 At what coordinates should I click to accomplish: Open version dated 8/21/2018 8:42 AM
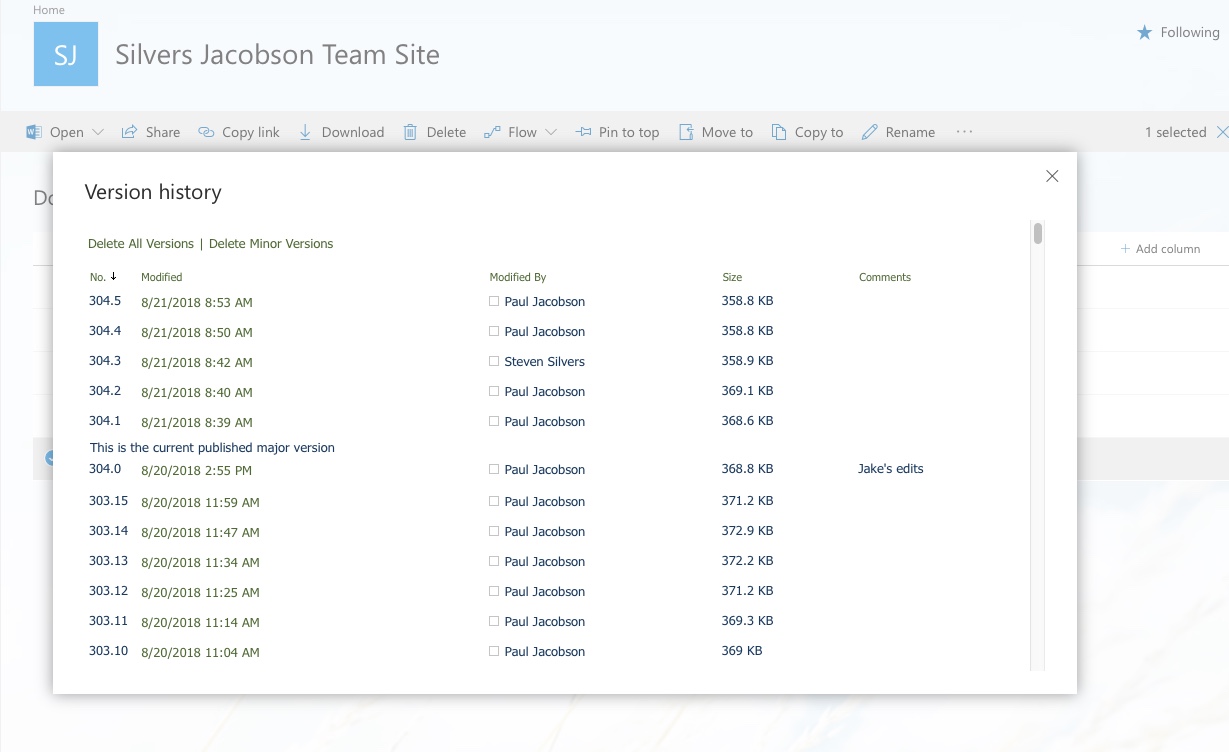click(x=197, y=362)
